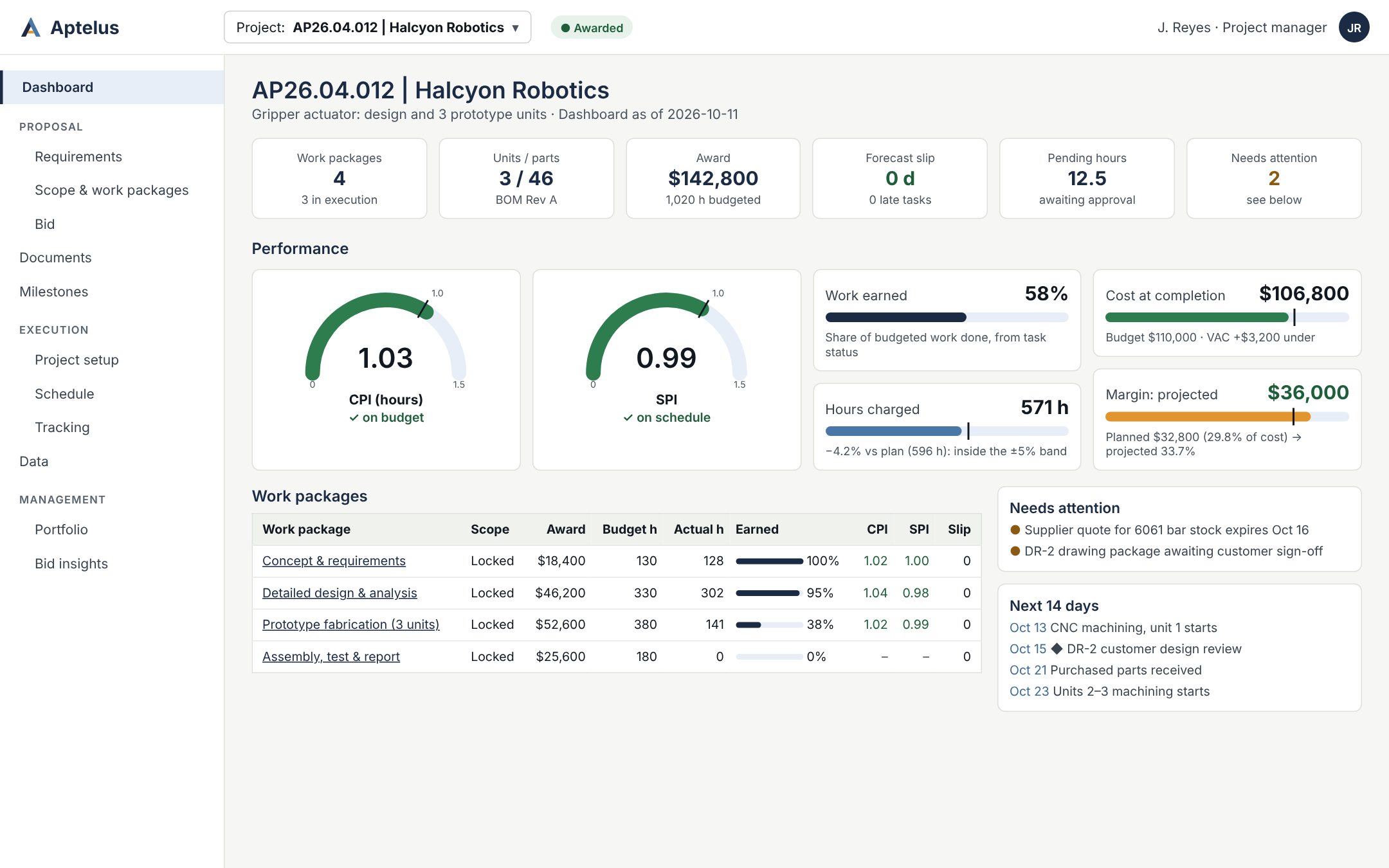This screenshot has width=1389, height=868.
Task: Click the DR-2 customer design review milestone diamond
Action: 1057,649
